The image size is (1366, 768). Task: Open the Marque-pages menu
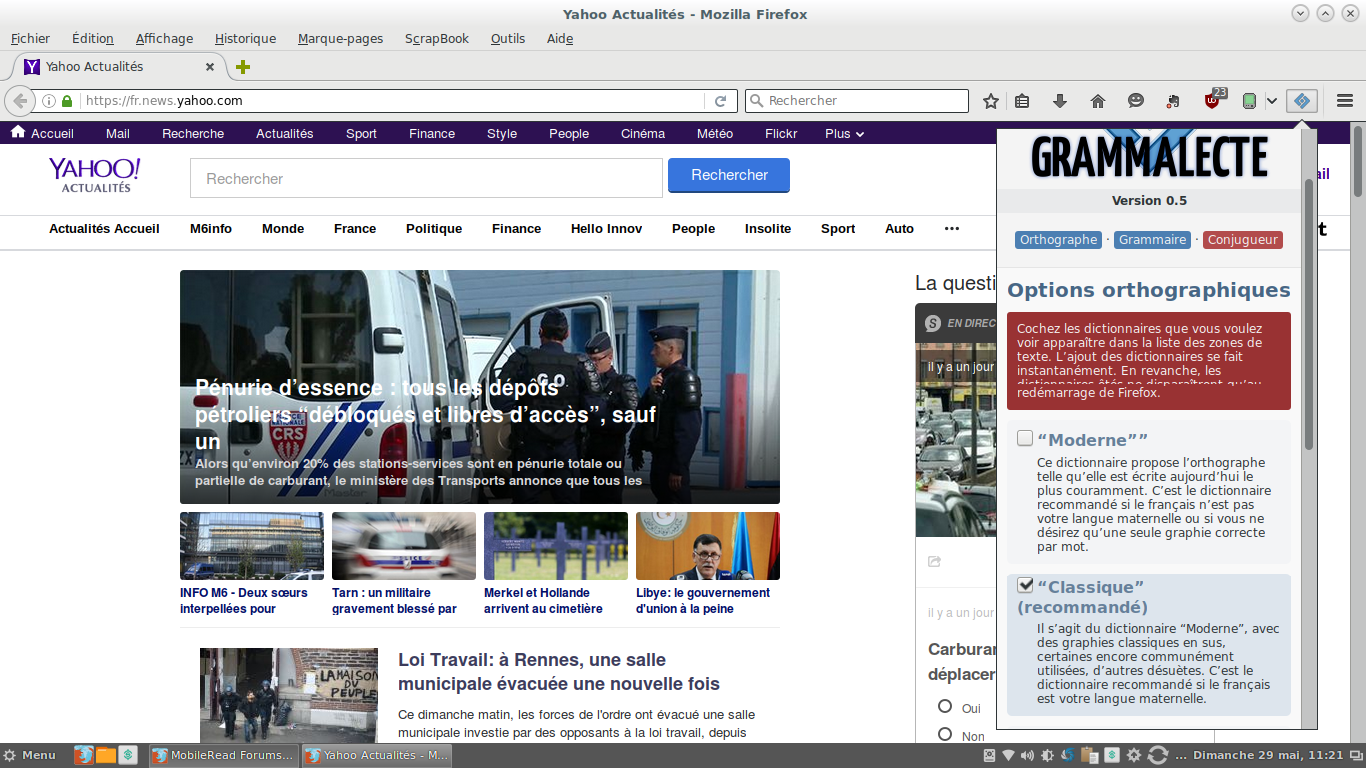340,39
